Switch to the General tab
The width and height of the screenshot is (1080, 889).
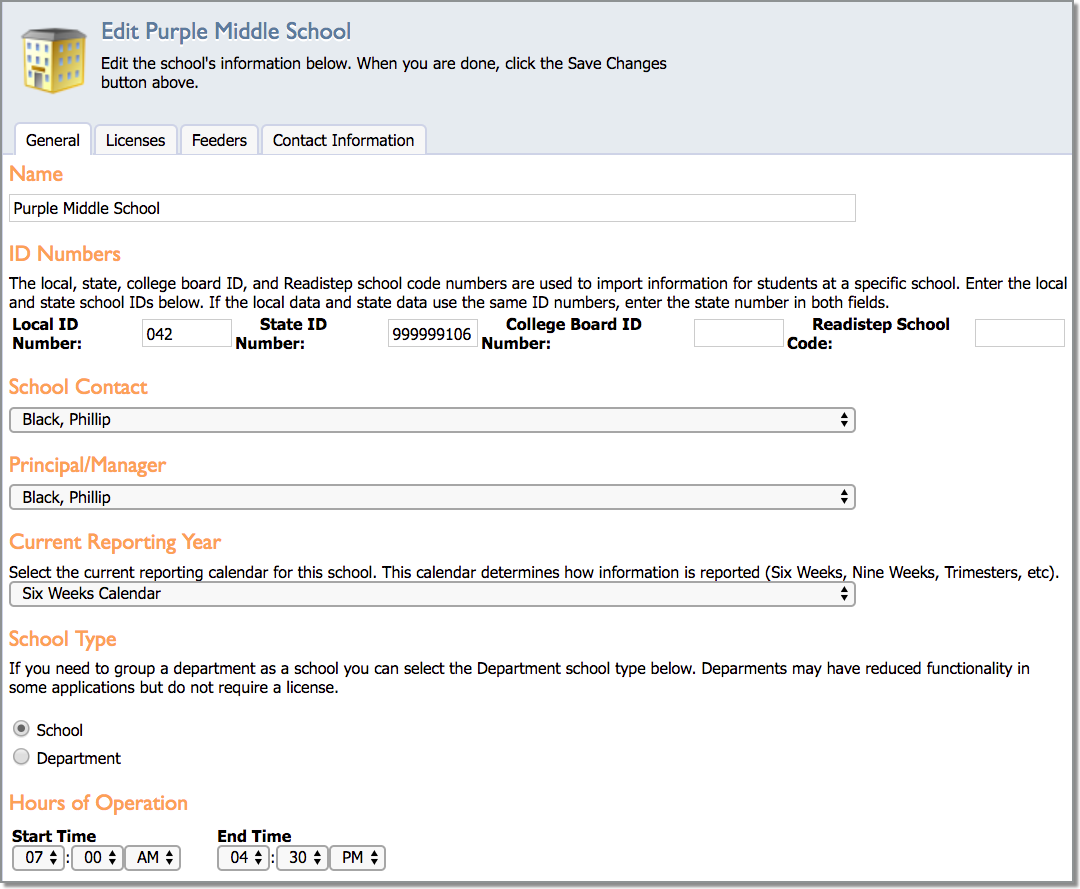point(53,140)
